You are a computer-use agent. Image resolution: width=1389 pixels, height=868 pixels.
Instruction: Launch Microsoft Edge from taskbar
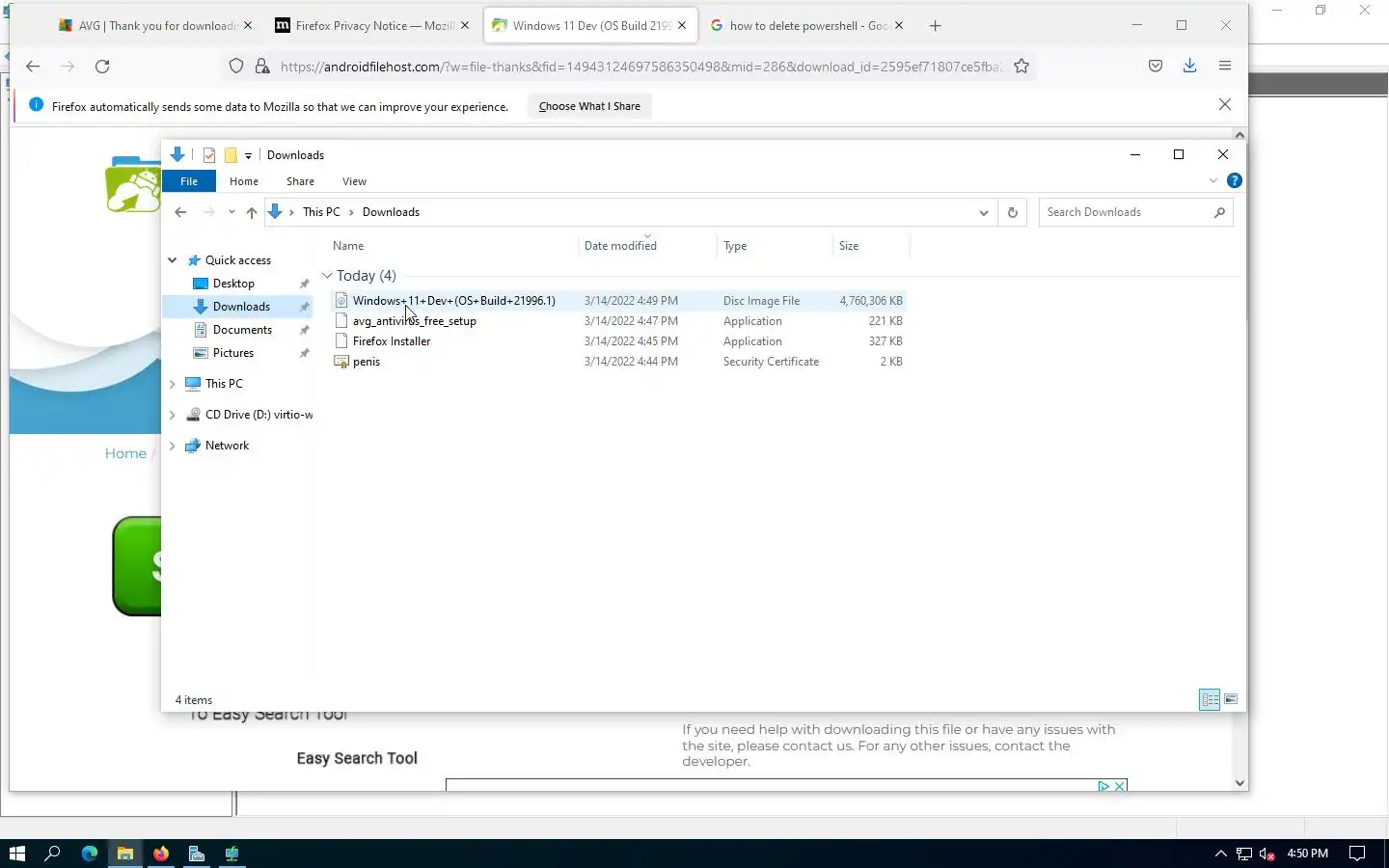tap(90, 854)
